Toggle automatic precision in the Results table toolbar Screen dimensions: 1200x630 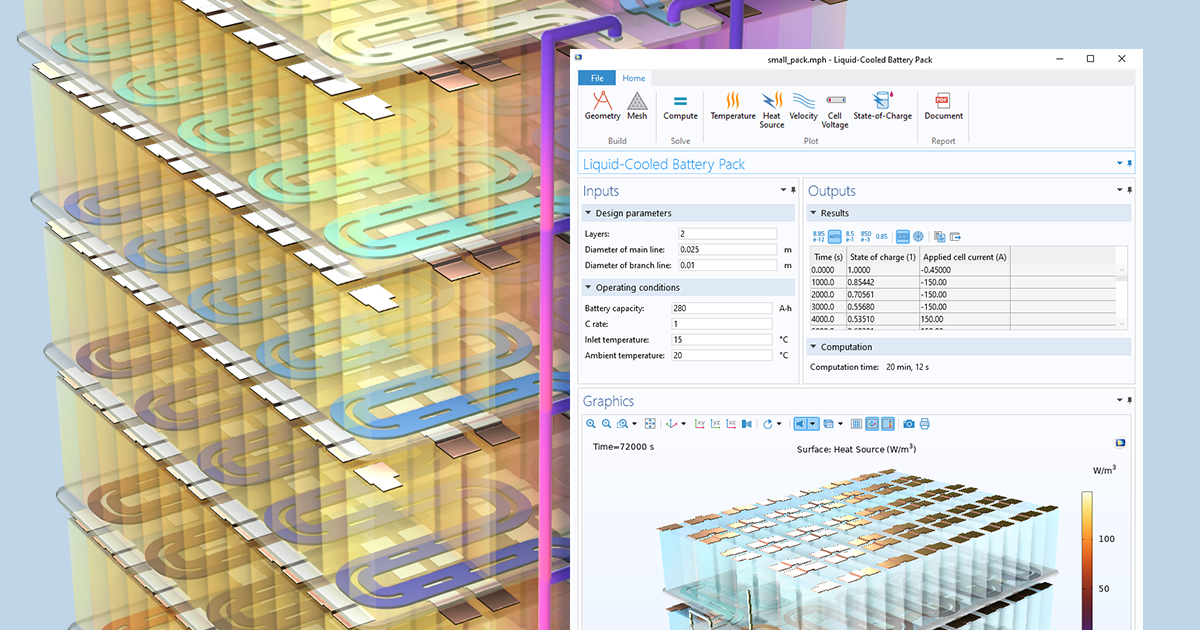click(834, 236)
